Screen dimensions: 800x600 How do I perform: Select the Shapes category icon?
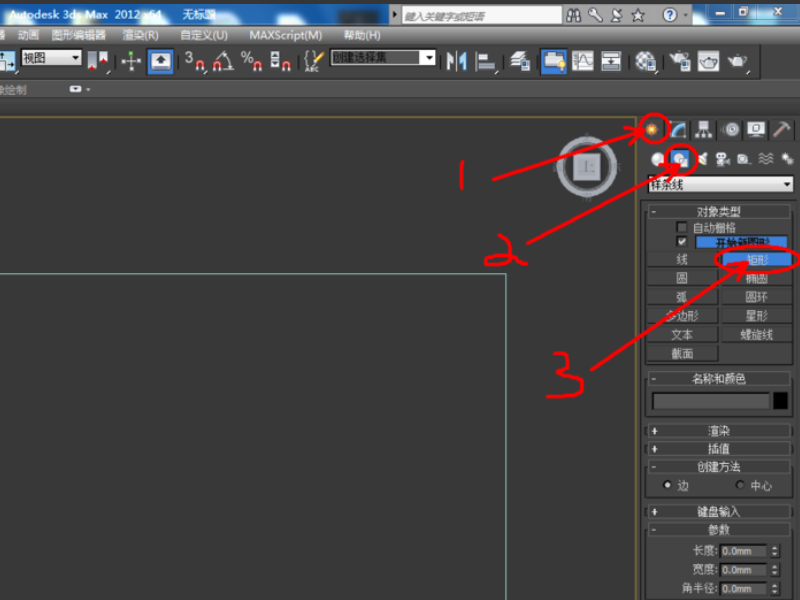click(680, 159)
